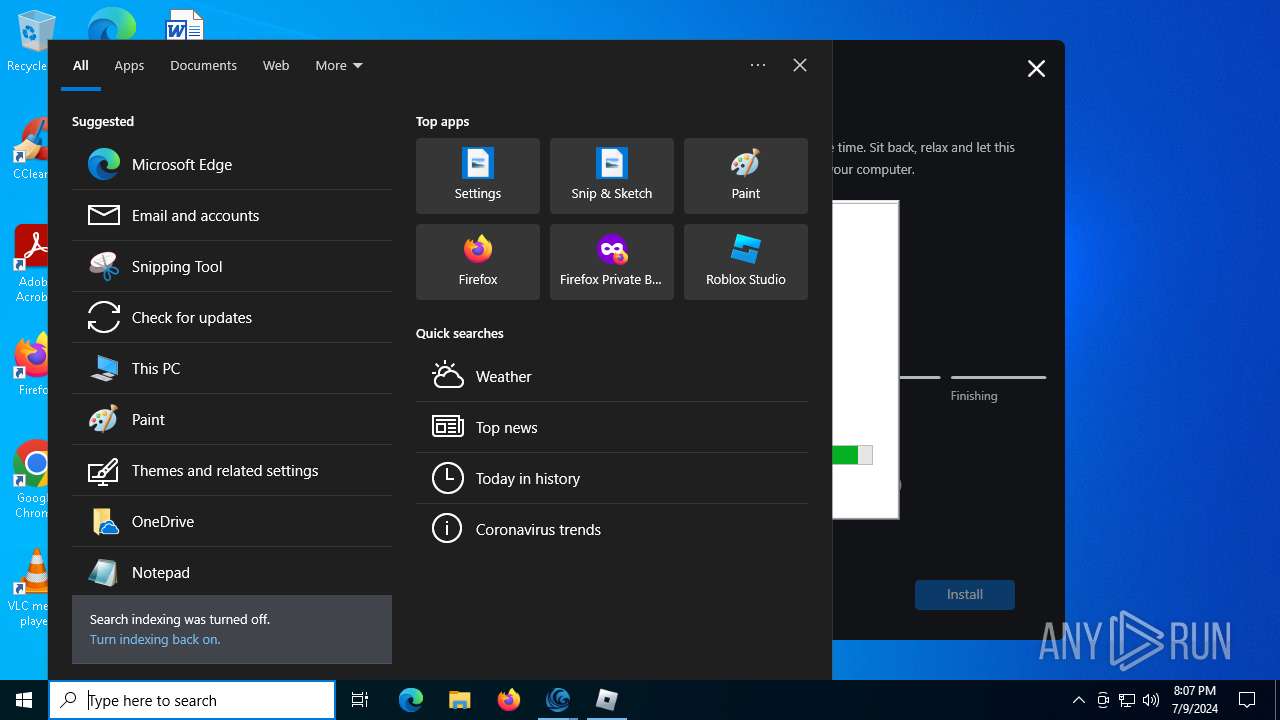Viewport: 1280px width, 720px height.
Task: Open Edge from the taskbar
Action: [x=411, y=700]
